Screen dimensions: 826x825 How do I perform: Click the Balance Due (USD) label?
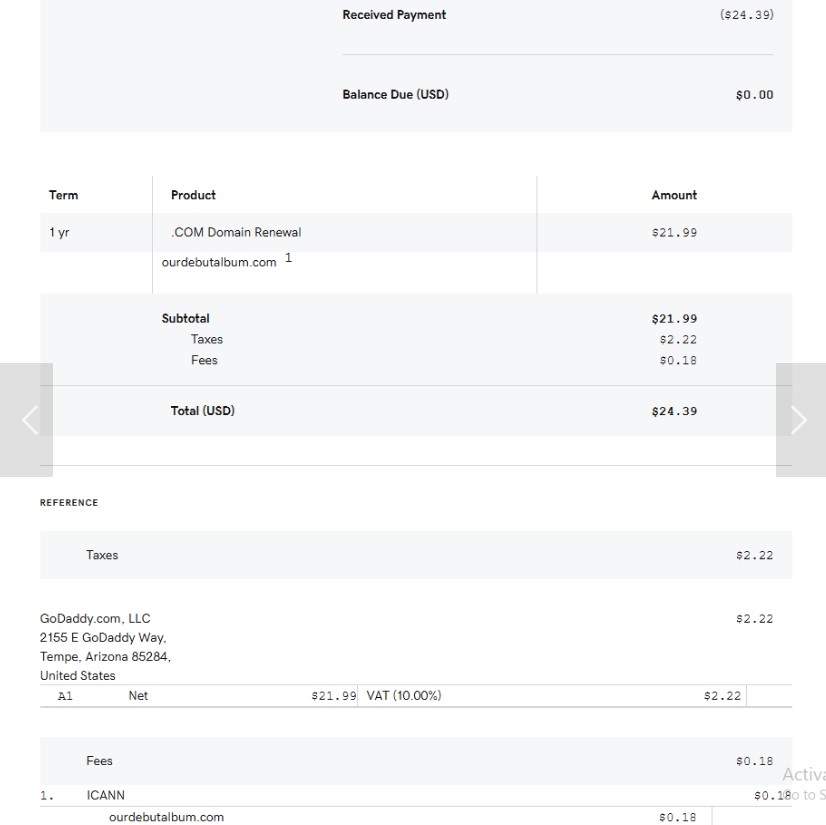(395, 95)
